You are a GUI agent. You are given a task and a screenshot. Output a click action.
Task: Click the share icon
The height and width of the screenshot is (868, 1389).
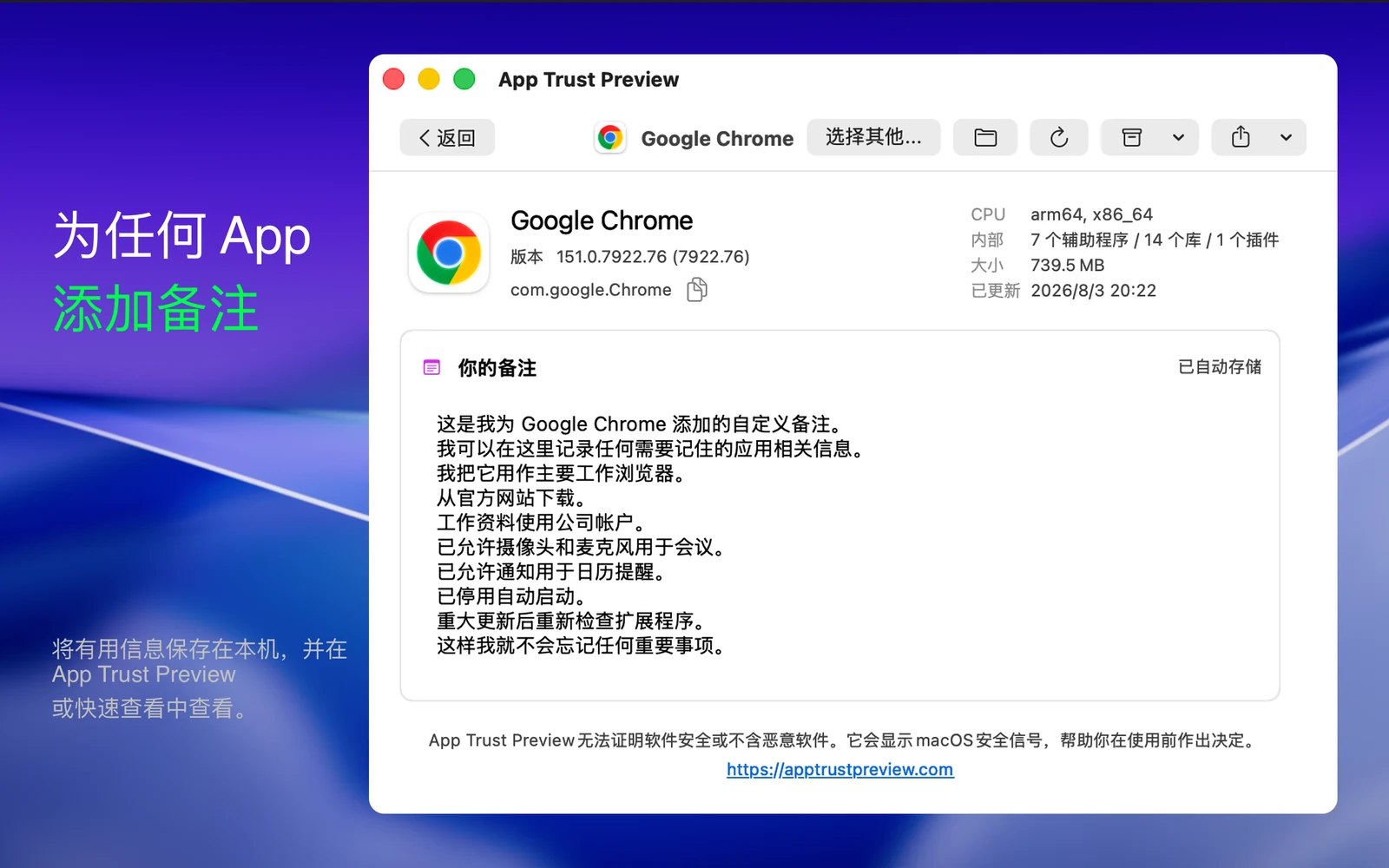[1241, 137]
